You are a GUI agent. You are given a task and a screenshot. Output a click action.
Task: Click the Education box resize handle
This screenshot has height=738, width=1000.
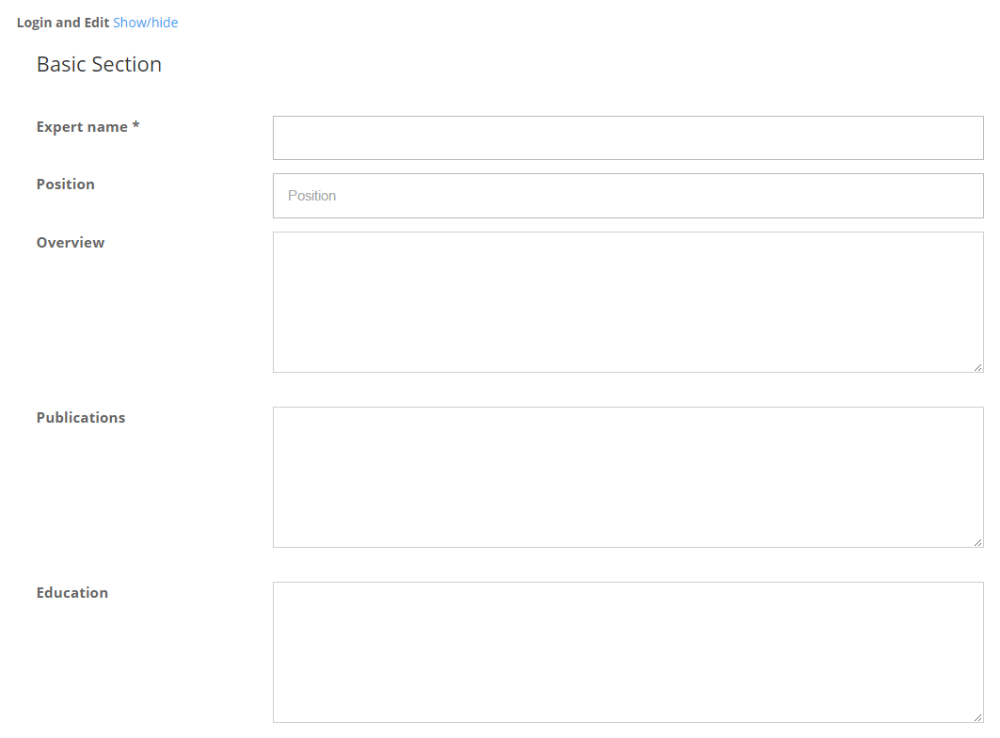[977, 717]
